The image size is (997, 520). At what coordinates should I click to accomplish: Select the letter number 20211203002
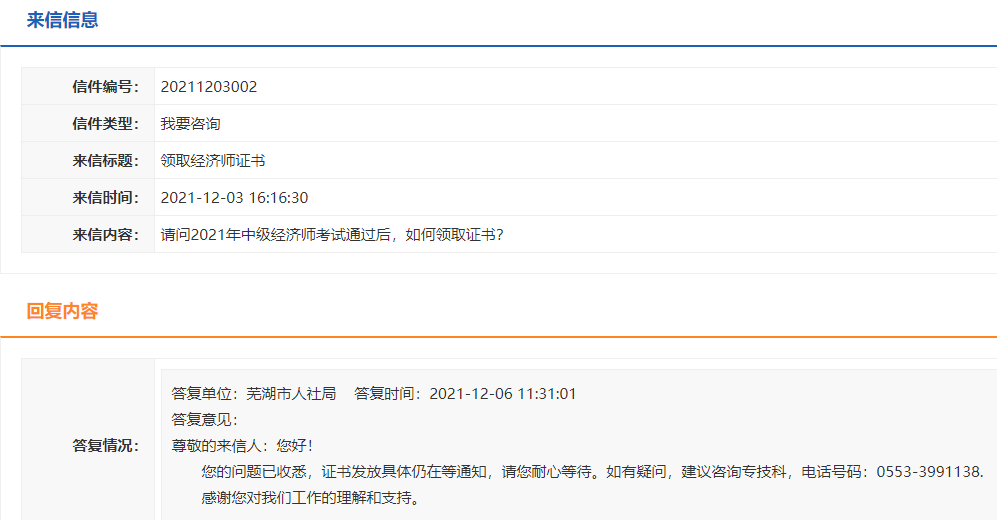click(209, 87)
